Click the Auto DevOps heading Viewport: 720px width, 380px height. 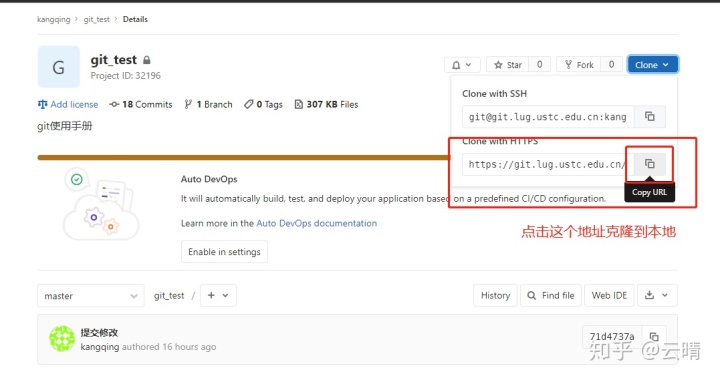coord(209,179)
